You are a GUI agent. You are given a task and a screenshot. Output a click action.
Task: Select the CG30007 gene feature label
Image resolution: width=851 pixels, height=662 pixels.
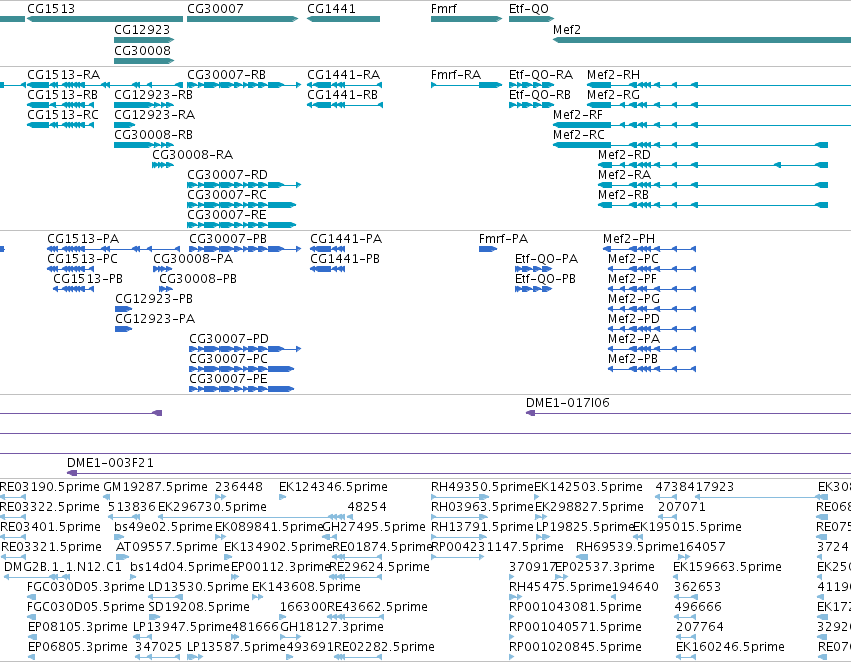[215, 9]
